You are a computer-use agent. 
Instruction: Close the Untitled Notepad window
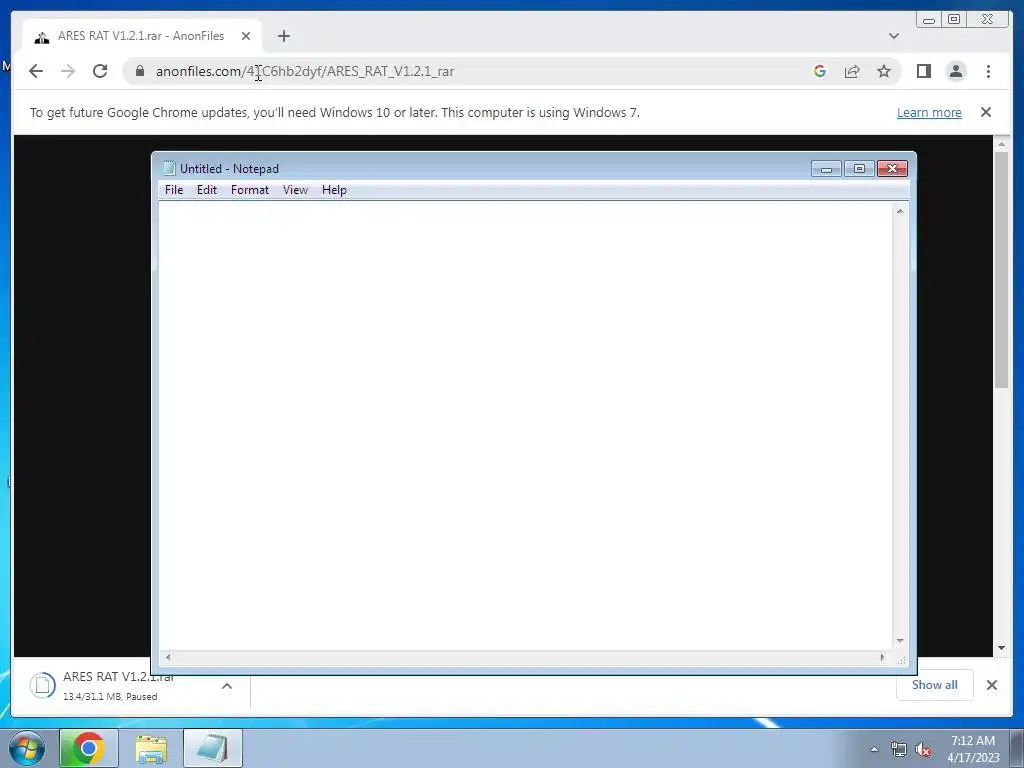(x=892, y=169)
